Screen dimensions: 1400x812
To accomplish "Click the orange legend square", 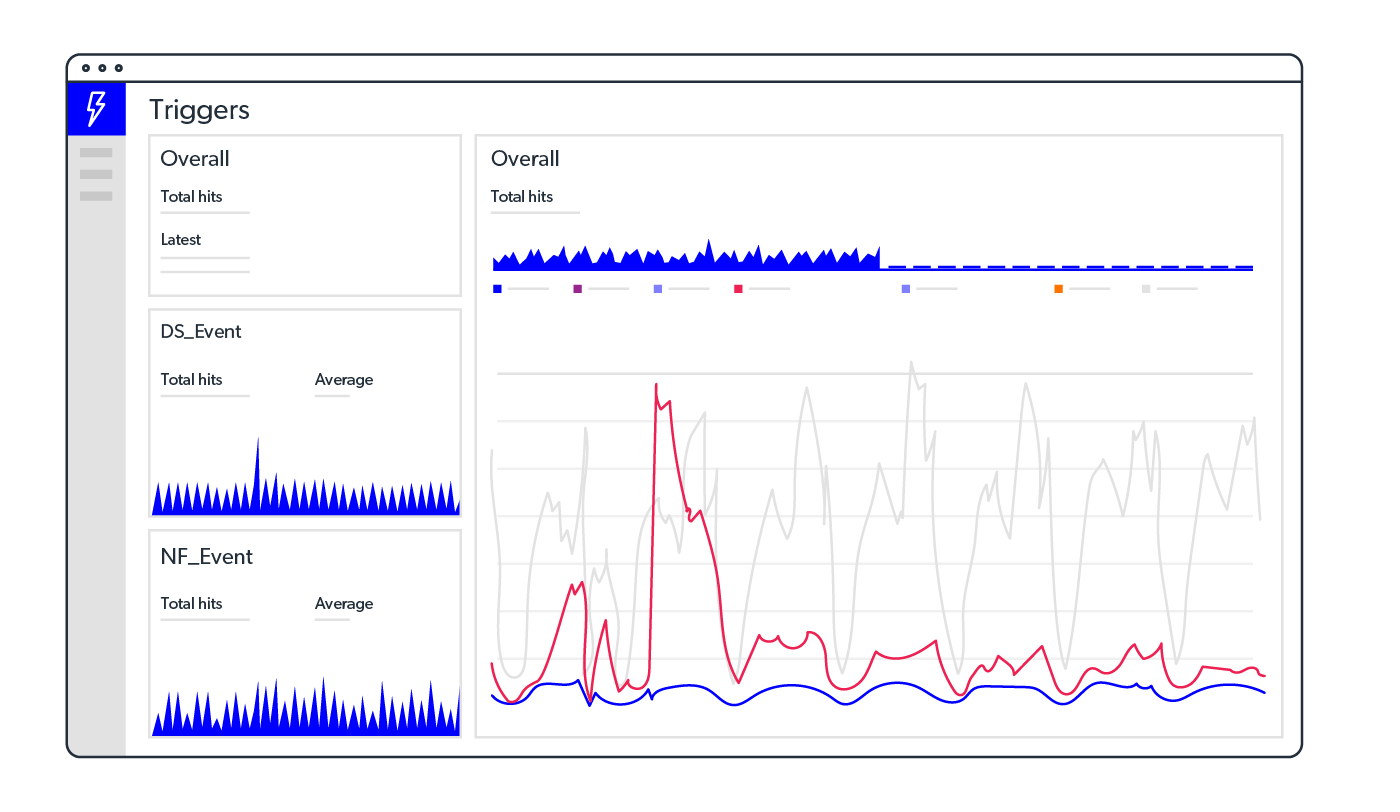I will (x=1058, y=289).
